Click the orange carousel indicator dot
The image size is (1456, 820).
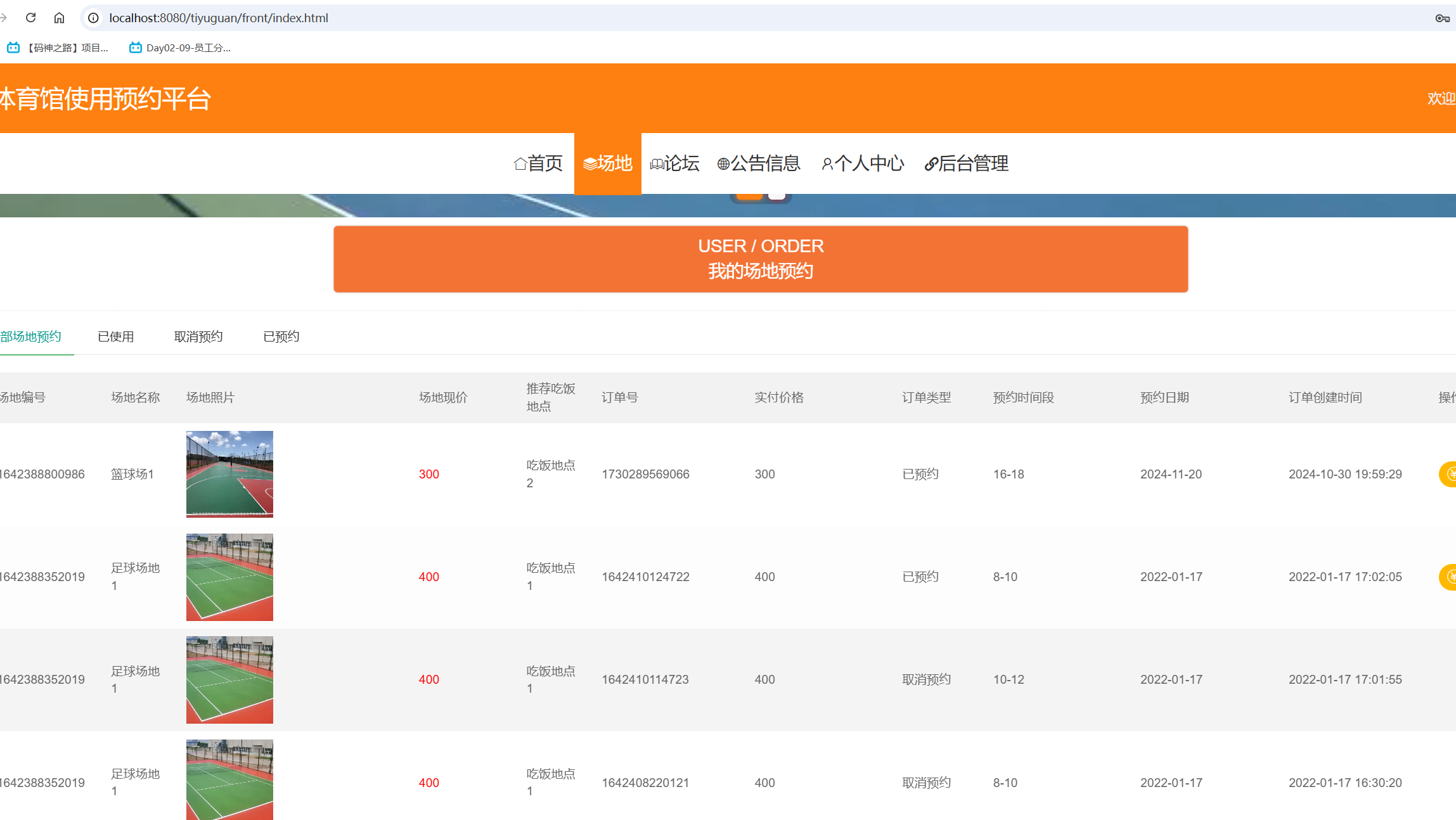point(749,196)
